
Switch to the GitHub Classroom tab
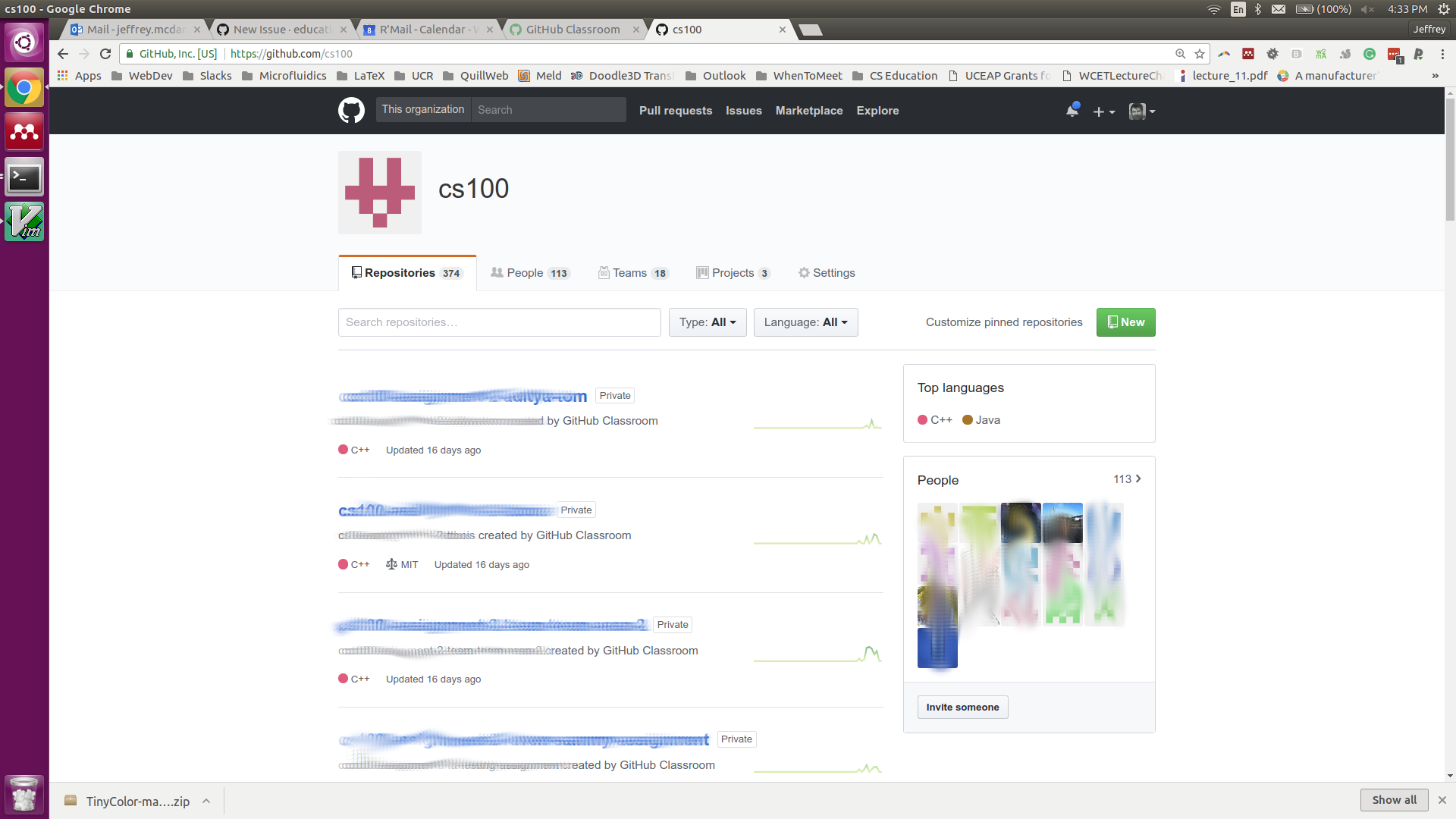click(573, 30)
